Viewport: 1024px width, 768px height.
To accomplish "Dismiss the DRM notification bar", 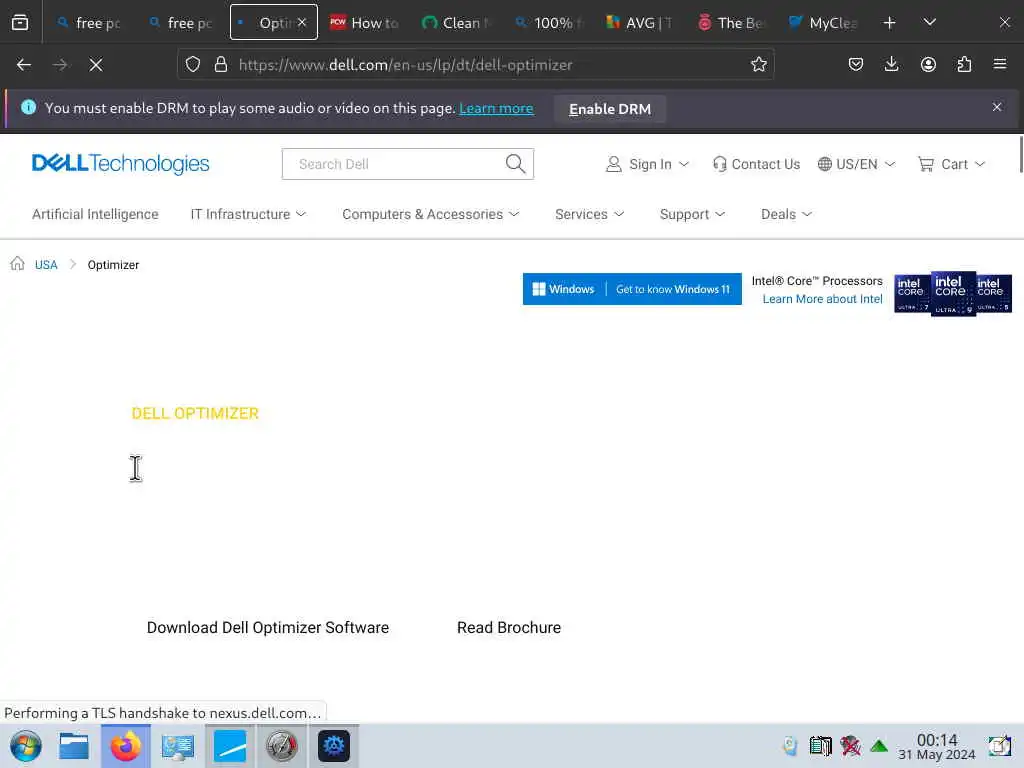I will (x=997, y=107).
